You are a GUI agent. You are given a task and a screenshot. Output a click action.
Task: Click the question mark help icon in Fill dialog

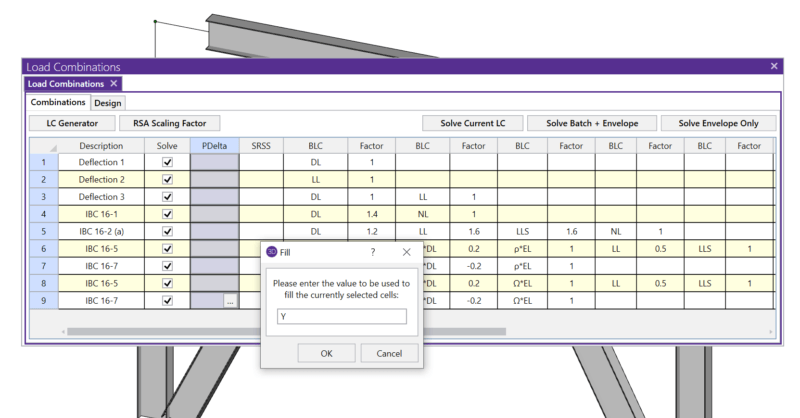372,254
